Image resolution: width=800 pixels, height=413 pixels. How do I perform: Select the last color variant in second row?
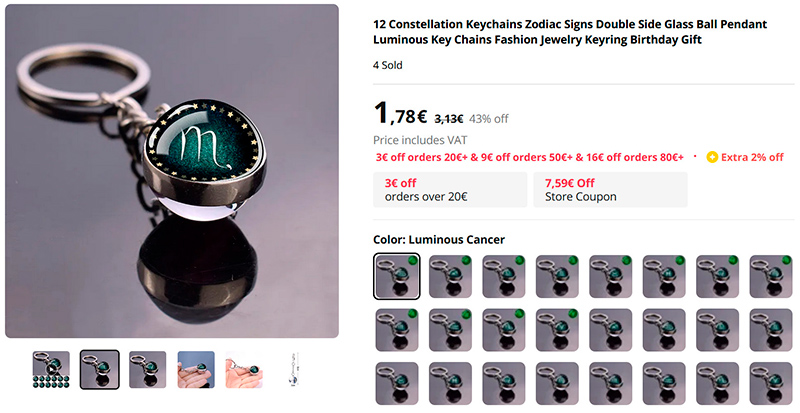[770, 330]
